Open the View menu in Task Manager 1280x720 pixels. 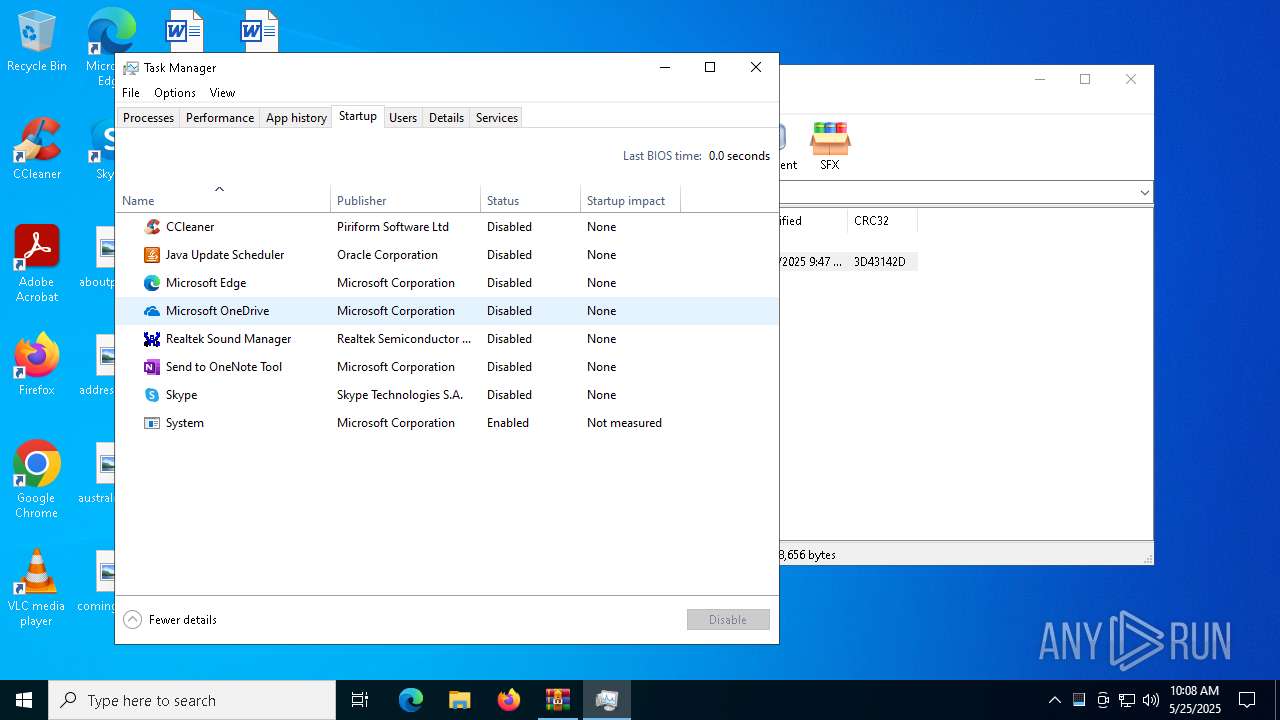[222, 93]
